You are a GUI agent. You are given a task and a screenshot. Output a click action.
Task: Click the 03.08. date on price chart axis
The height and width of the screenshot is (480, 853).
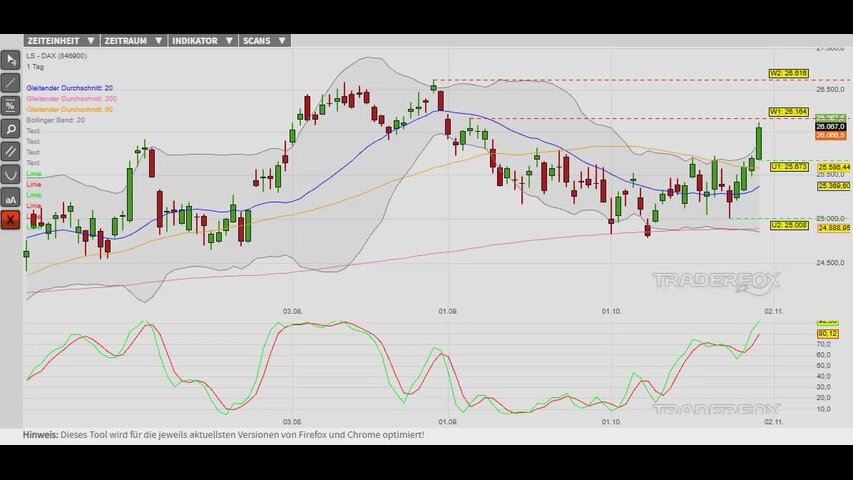coord(292,311)
